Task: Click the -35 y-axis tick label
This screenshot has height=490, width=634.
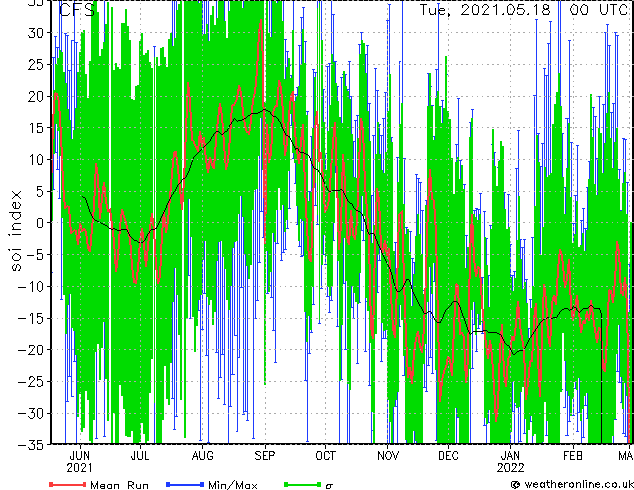Action: tap(30, 445)
